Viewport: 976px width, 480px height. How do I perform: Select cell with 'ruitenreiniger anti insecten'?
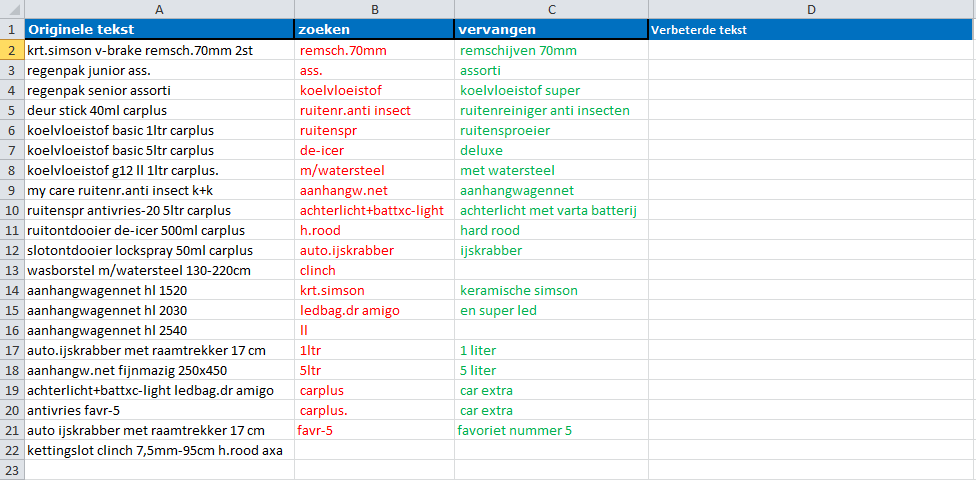551,110
